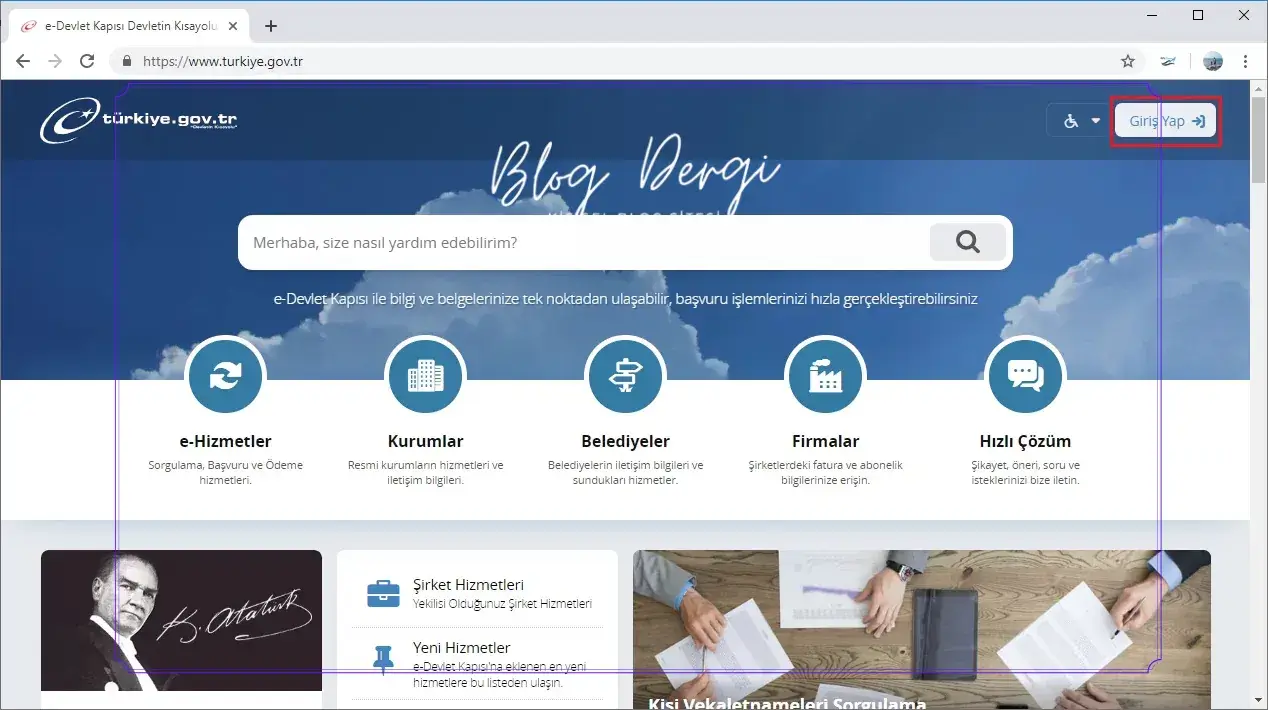Screen dimensions: 1268x710
Task: Click the Giriş Yap login button
Action: click(1165, 120)
